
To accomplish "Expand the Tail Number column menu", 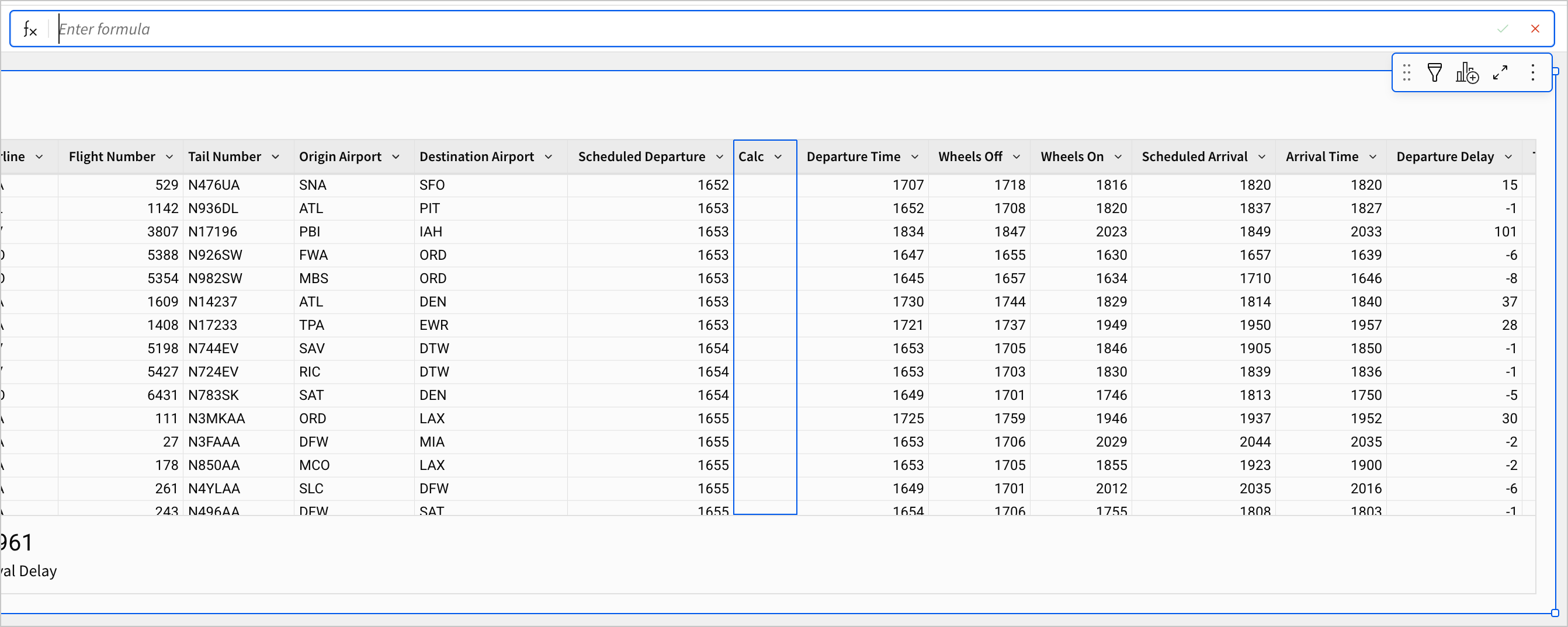I will click(x=275, y=157).
